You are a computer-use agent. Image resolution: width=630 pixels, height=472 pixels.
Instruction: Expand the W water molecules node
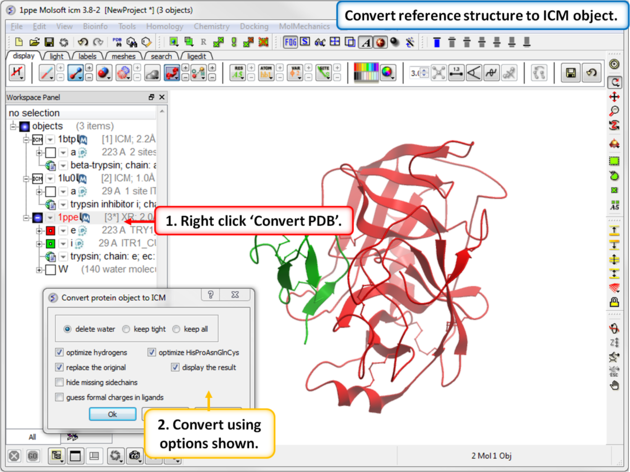pos(40,269)
